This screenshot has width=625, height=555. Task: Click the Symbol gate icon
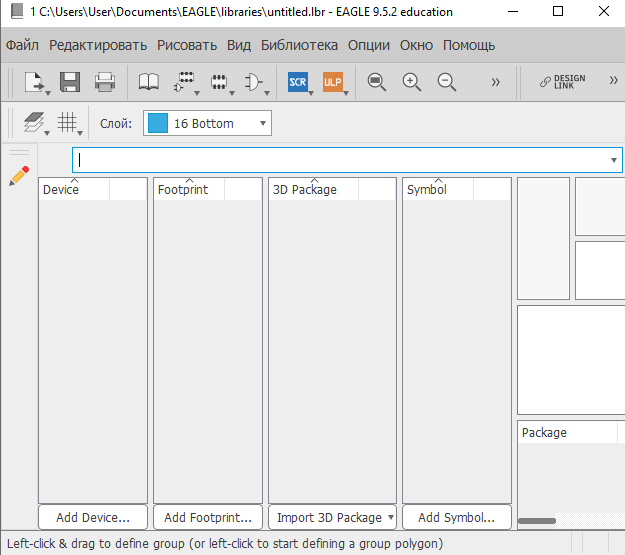click(254, 82)
